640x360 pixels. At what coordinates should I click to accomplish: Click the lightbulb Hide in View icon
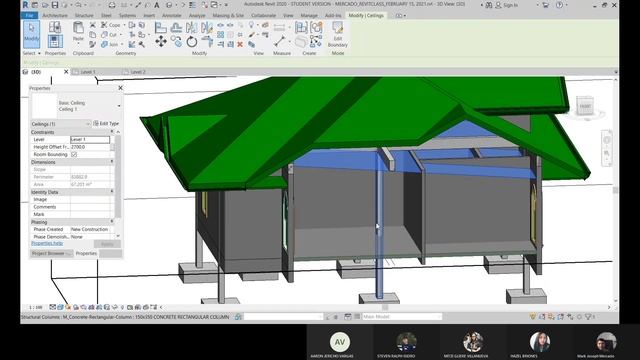tap(251, 25)
